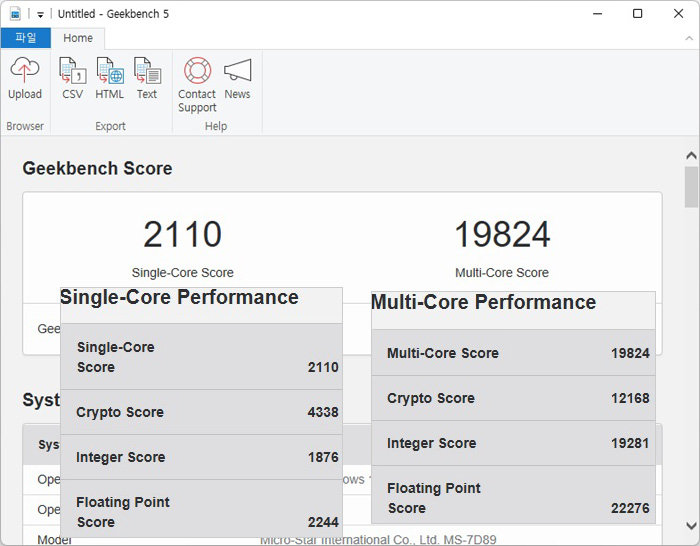Image resolution: width=700 pixels, height=546 pixels.
Task: Click the scrollbar down arrow
Action: (691, 525)
